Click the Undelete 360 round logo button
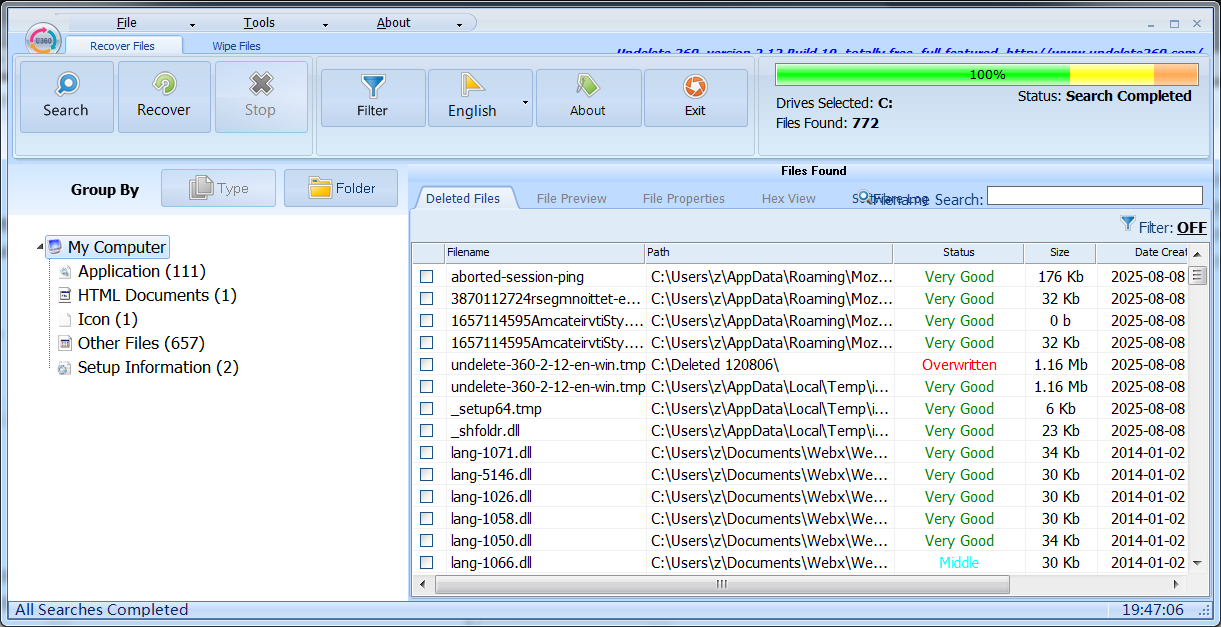Screen dimensions: 1221x627 (x=43, y=39)
